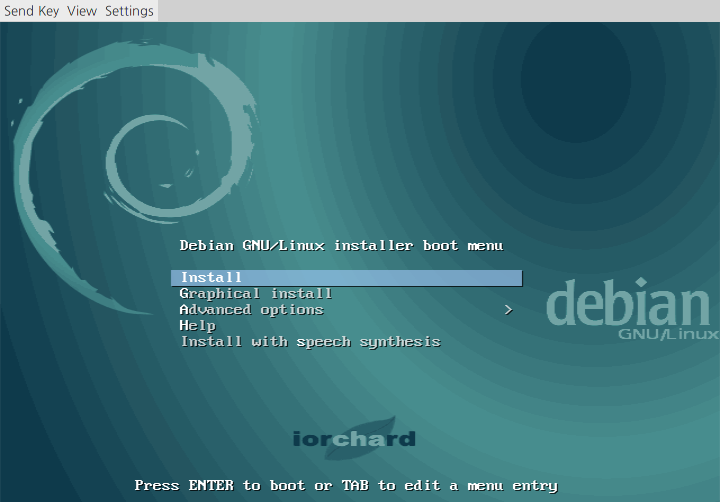The image size is (720, 502).
Task: Select the highlighted Install entry
Action: tap(211, 277)
